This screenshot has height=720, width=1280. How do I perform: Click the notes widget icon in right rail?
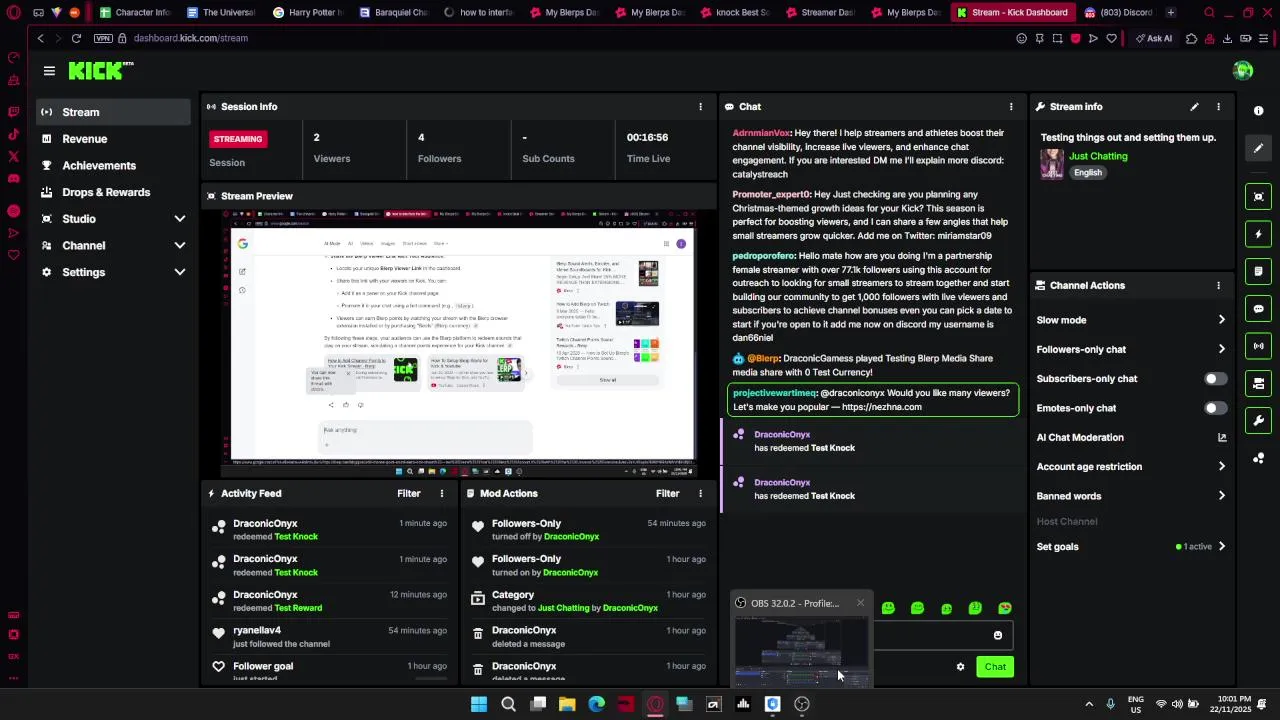(1259, 271)
